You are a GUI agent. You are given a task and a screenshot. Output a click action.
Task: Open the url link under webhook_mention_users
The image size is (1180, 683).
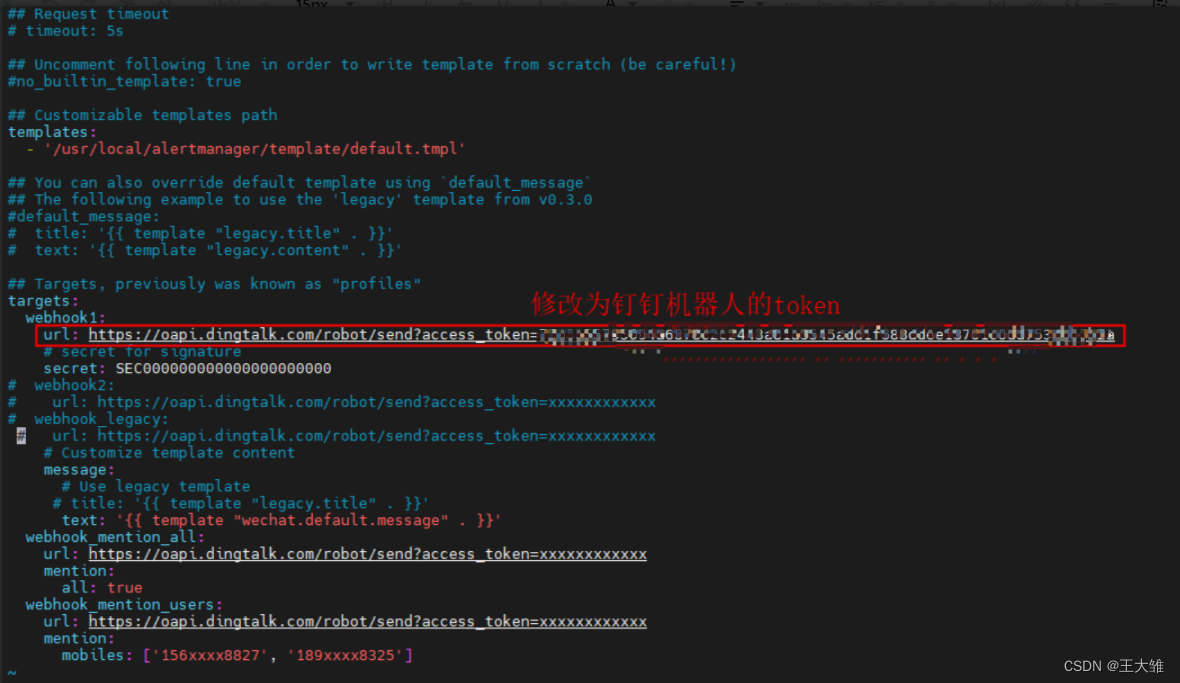pos(367,621)
